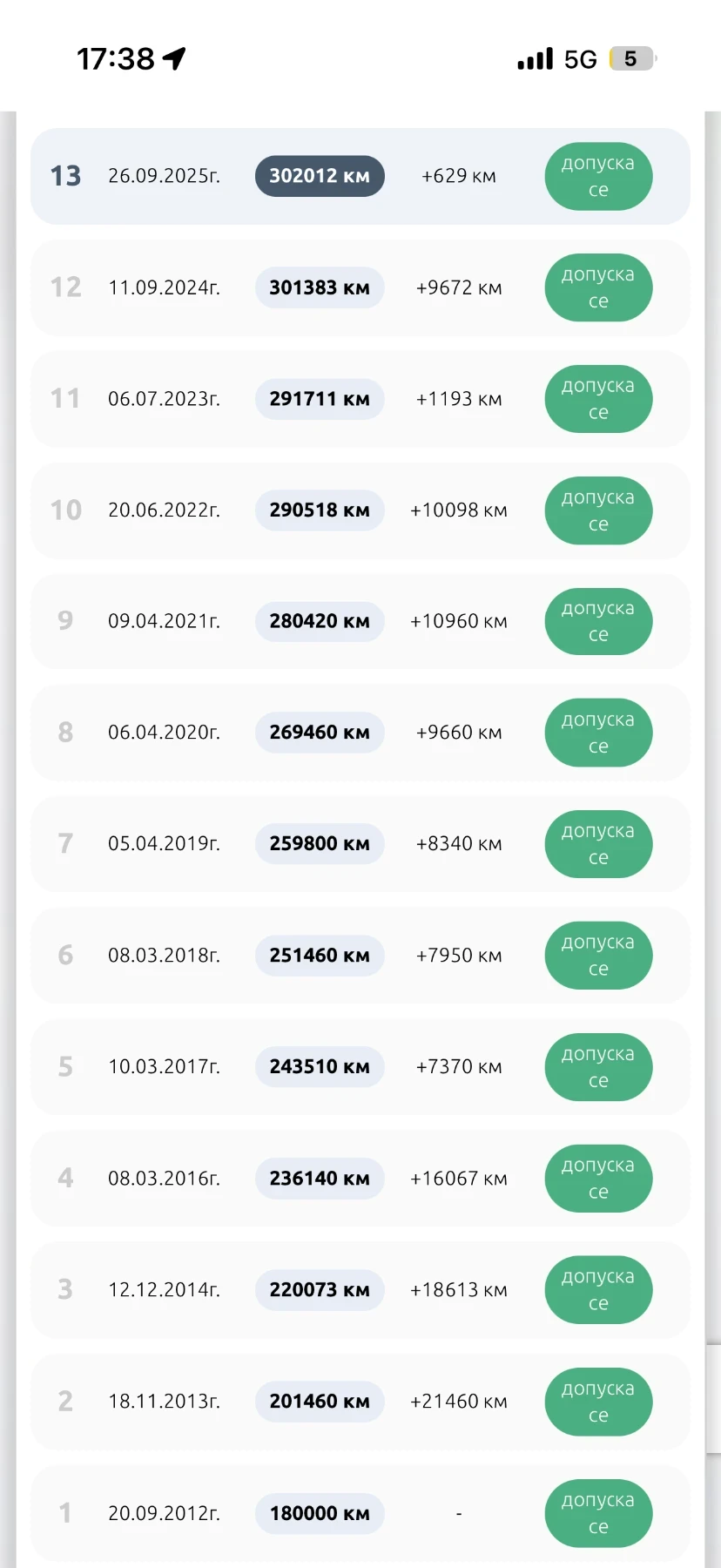Tap "допуска се" badge for 06.04.2020
The width and height of the screenshot is (721, 1568).
coord(598,733)
